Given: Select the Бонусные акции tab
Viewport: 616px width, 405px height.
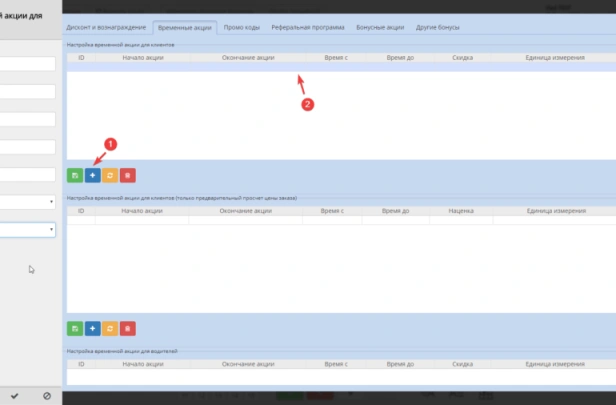Looking at the screenshot, I should click(380, 27).
